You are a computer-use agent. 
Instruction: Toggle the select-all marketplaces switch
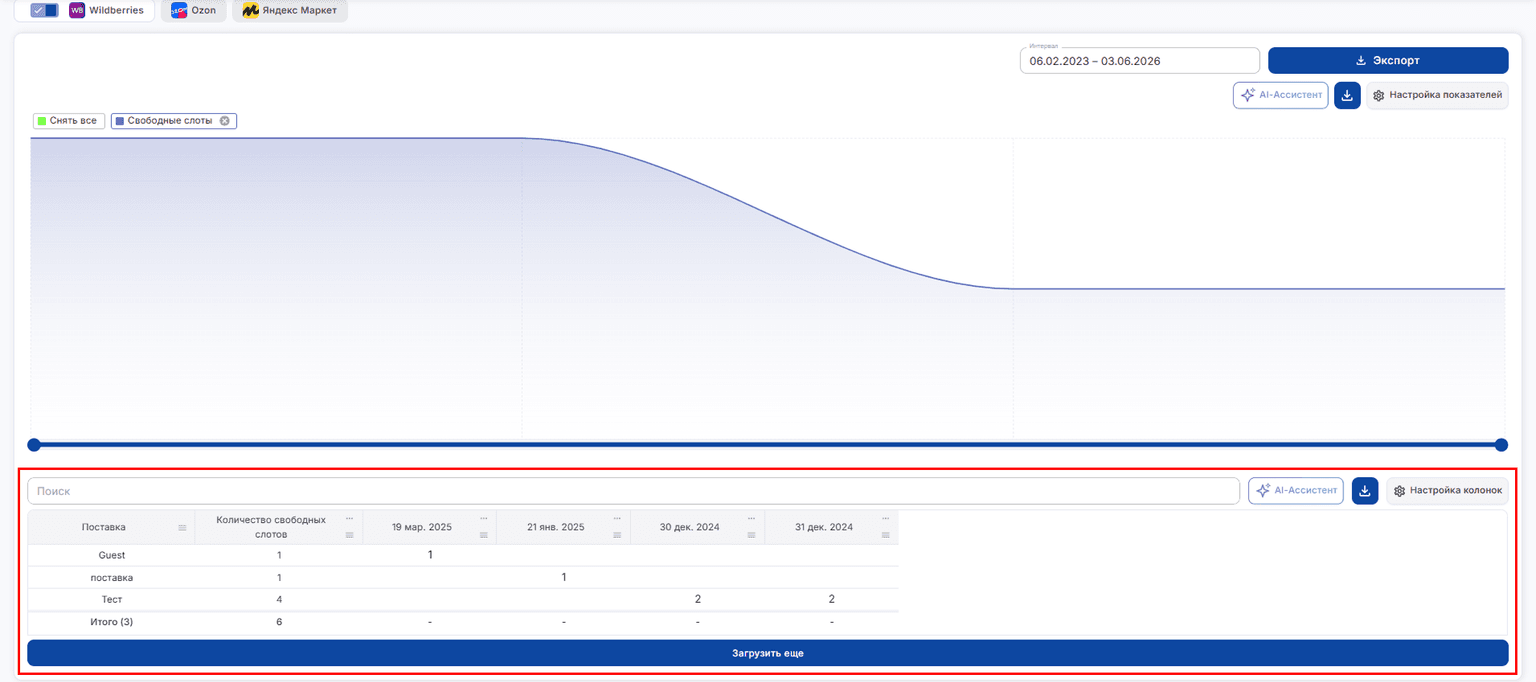tap(44, 10)
